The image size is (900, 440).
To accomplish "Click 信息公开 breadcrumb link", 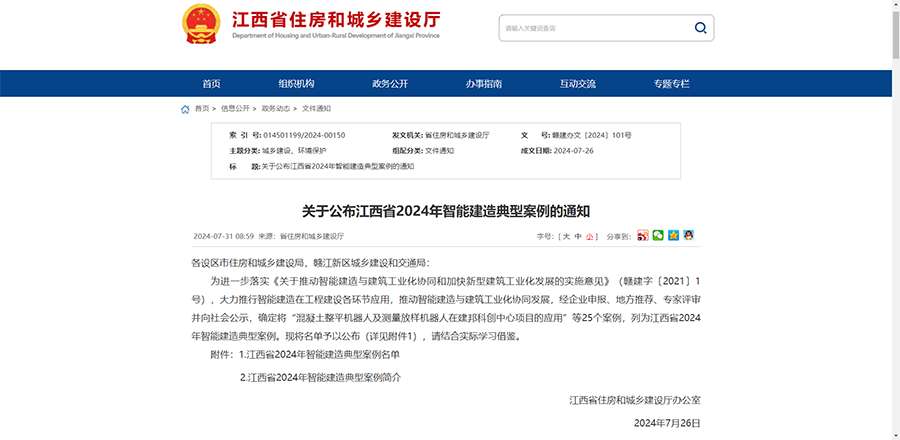I will tap(235, 109).
